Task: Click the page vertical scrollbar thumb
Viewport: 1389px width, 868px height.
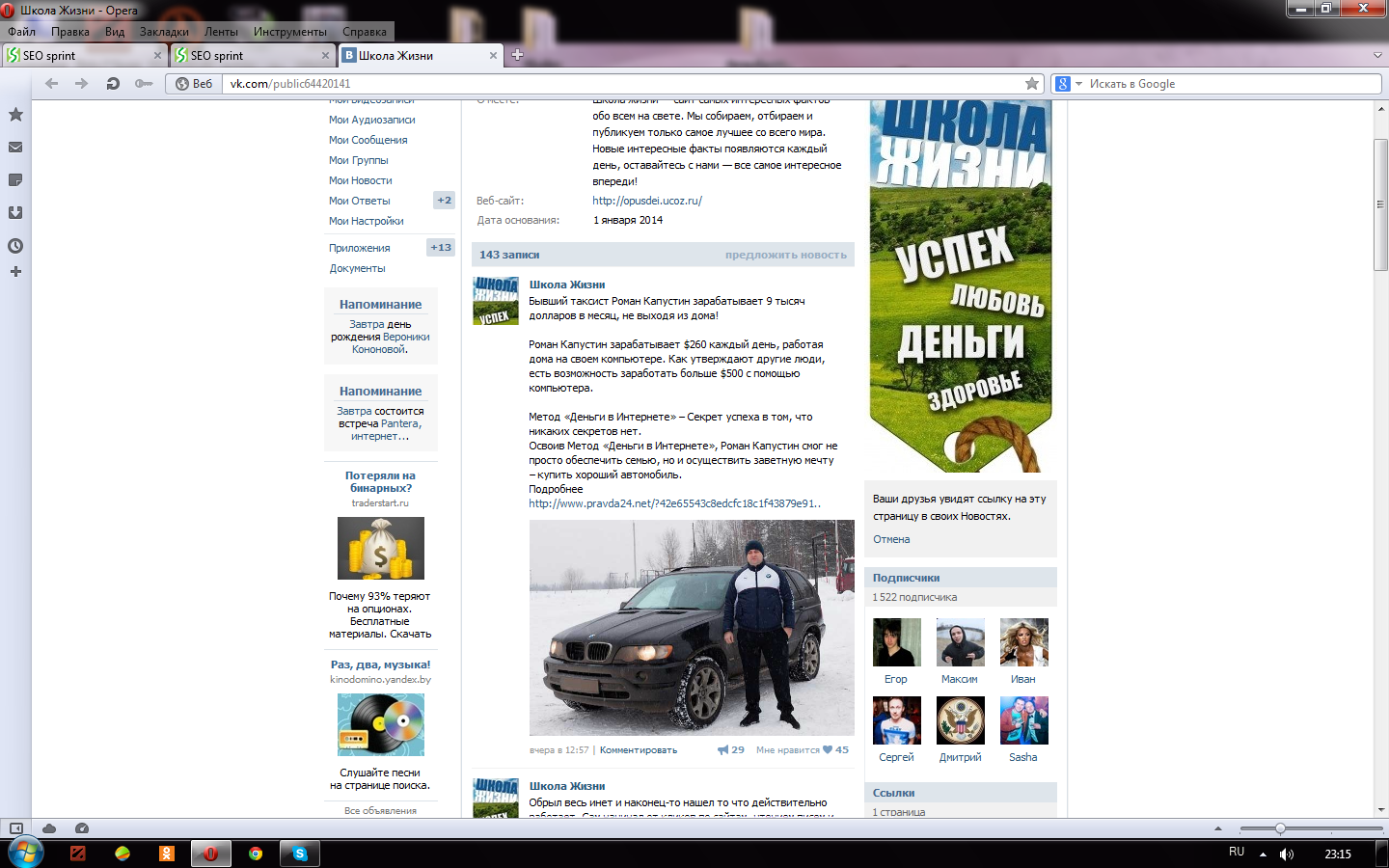Action: [1381, 205]
